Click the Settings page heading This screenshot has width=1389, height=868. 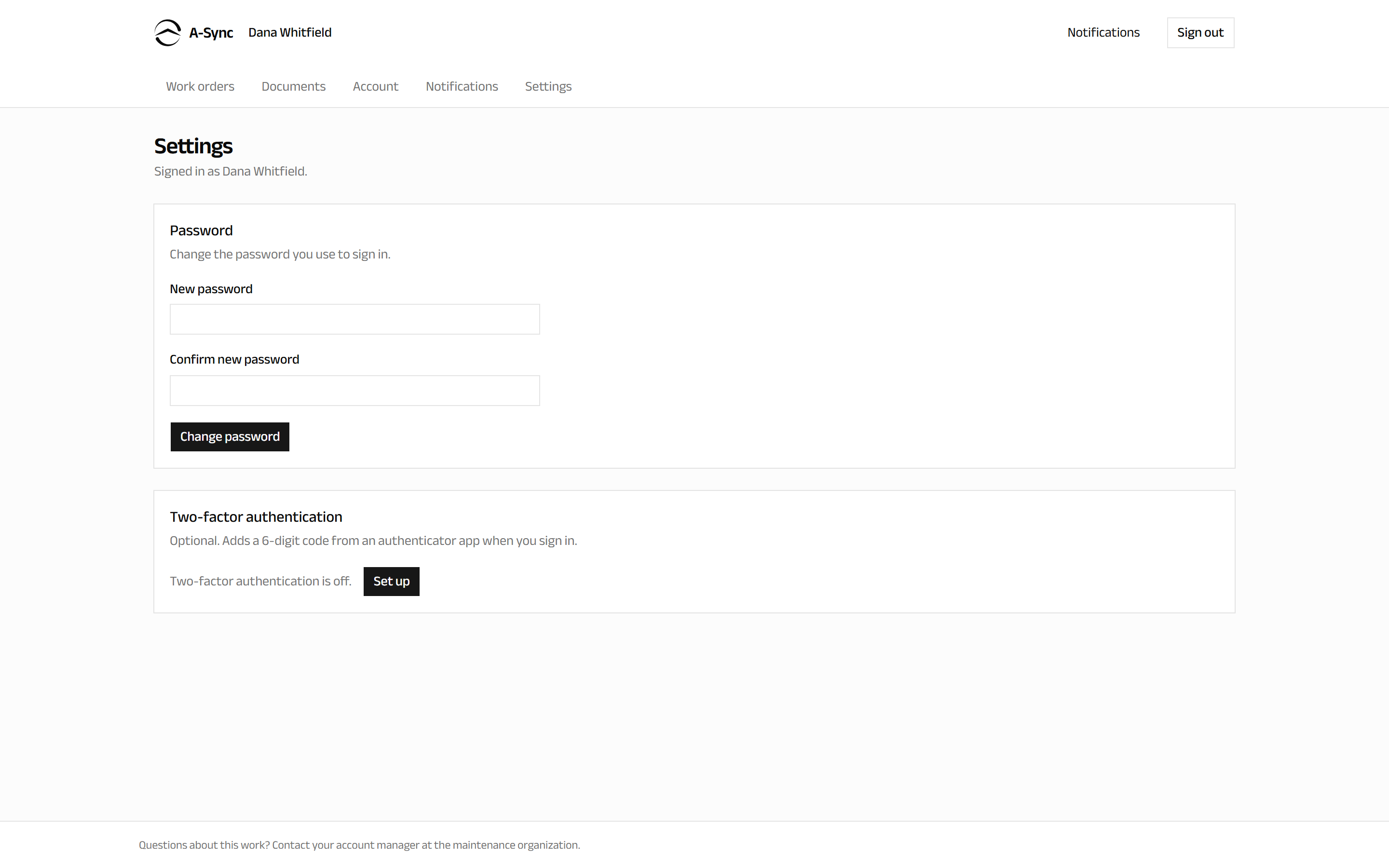(x=193, y=147)
